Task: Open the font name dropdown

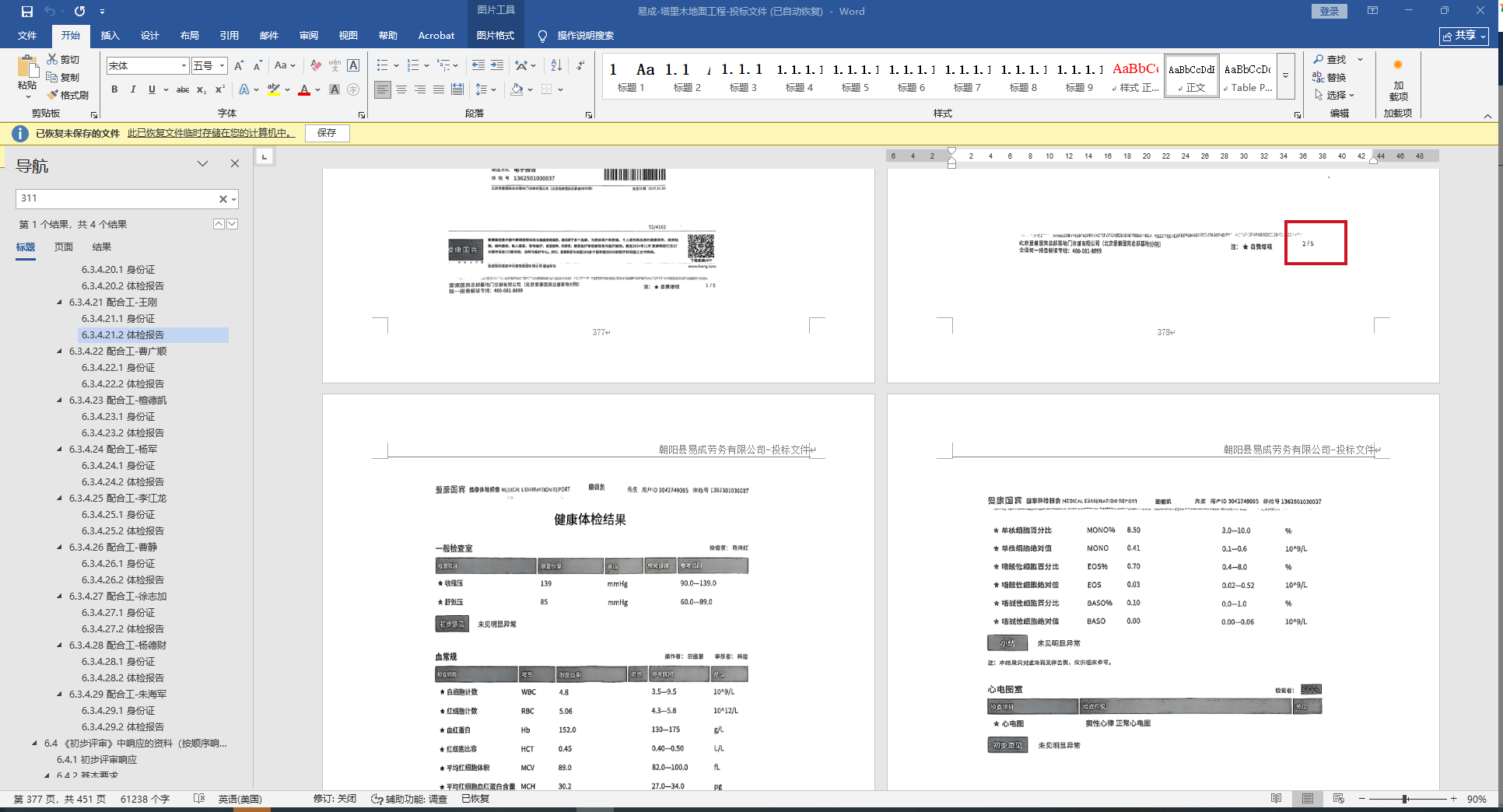Action: [x=184, y=66]
